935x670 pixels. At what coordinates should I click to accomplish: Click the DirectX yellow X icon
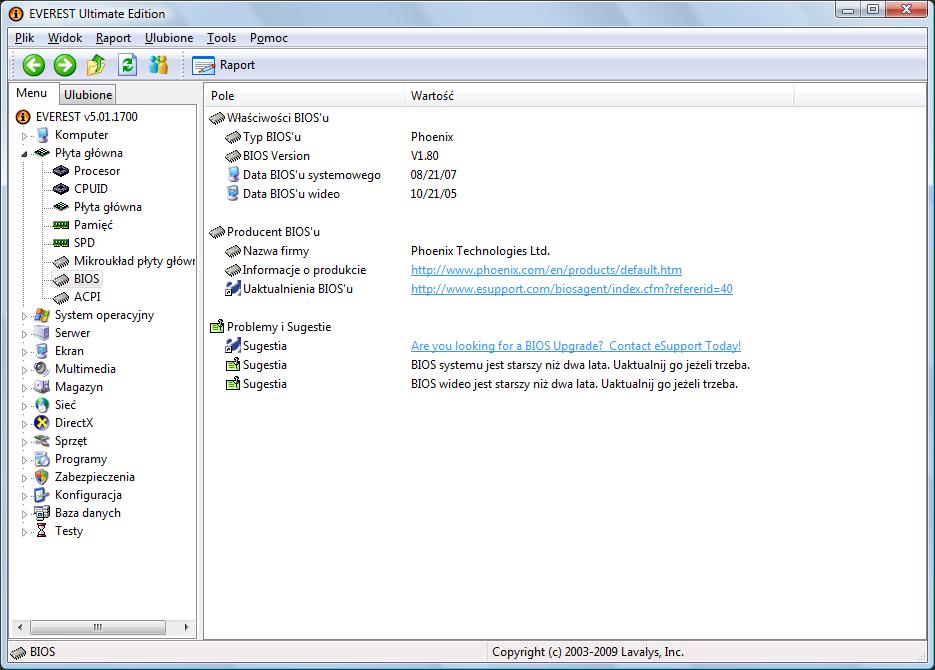point(42,423)
